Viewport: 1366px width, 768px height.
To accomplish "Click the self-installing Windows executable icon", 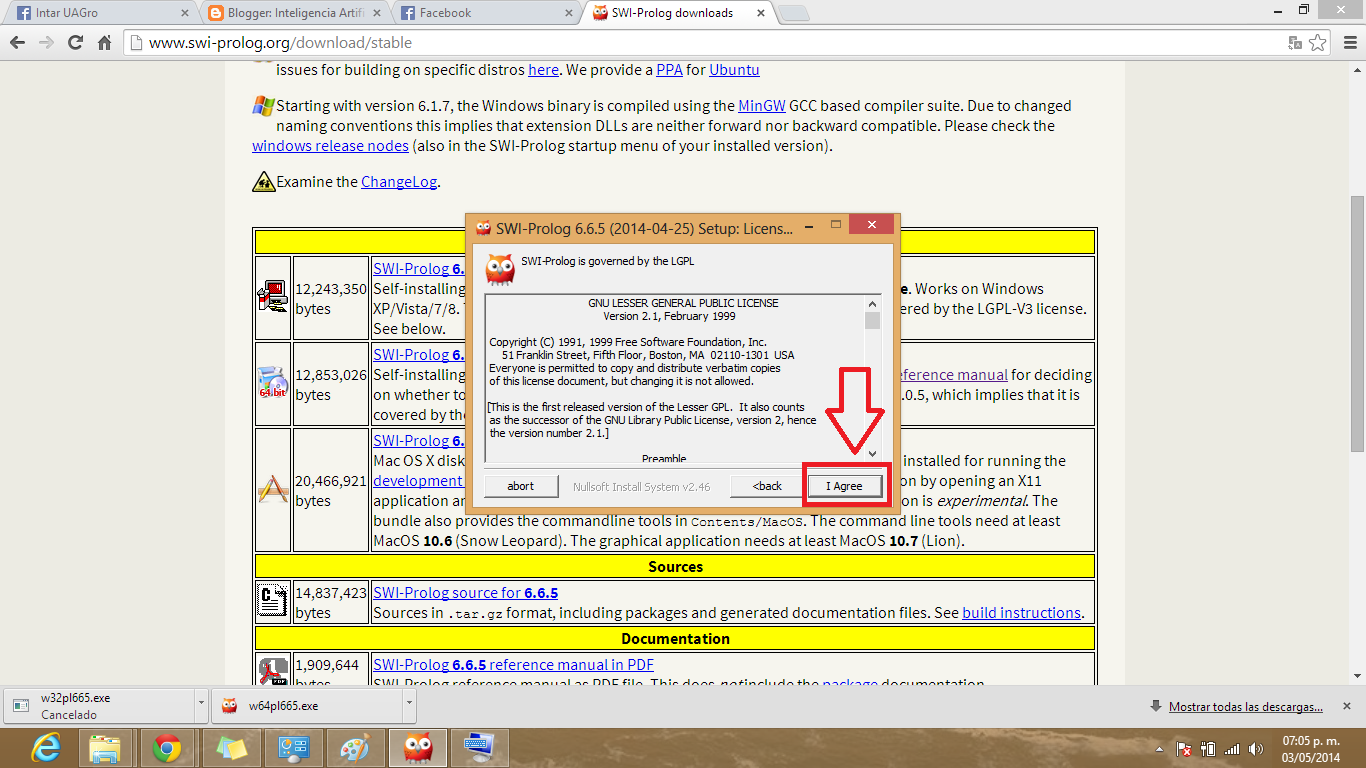I will [x=272, y=295].
